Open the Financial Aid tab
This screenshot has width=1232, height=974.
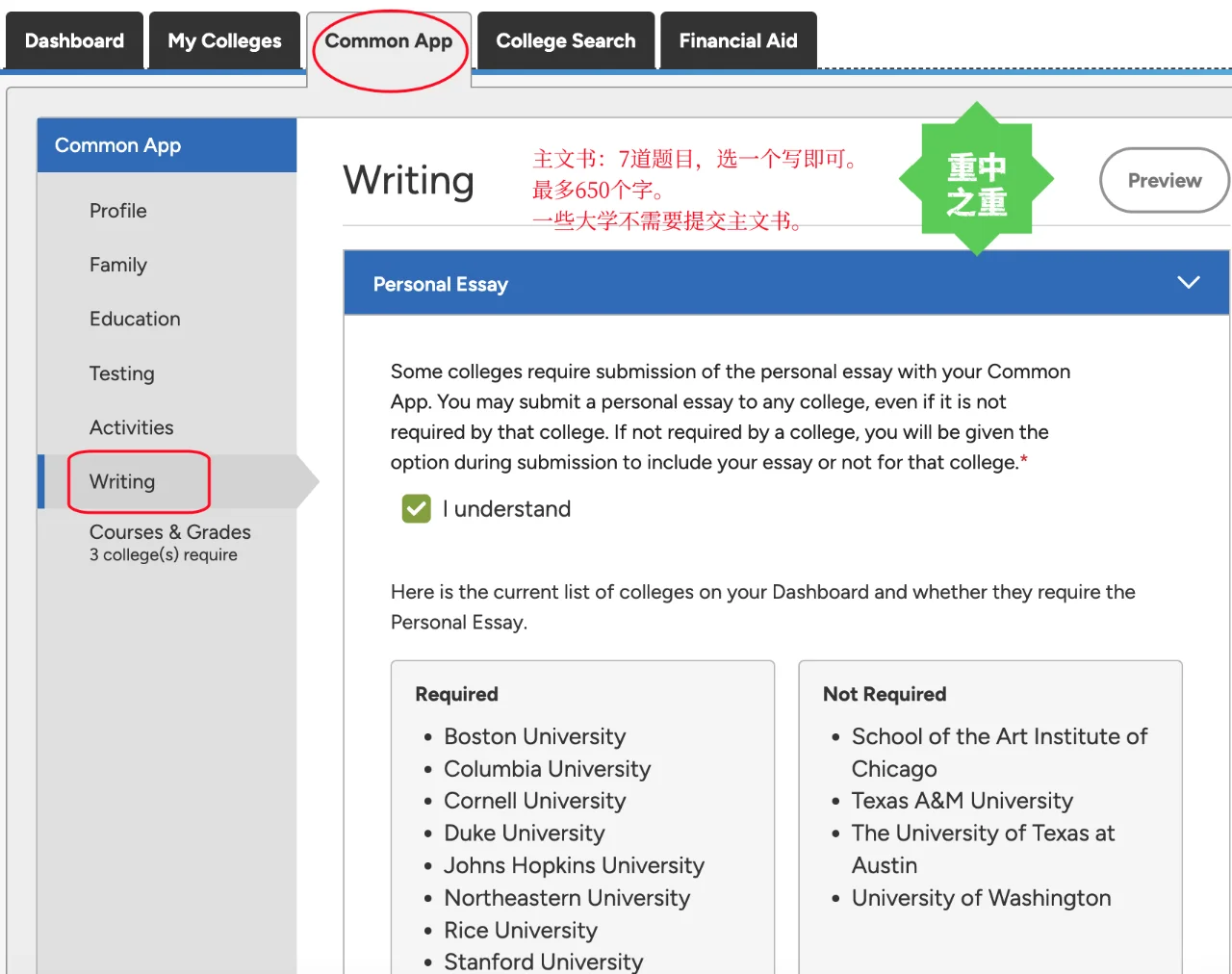738,40
